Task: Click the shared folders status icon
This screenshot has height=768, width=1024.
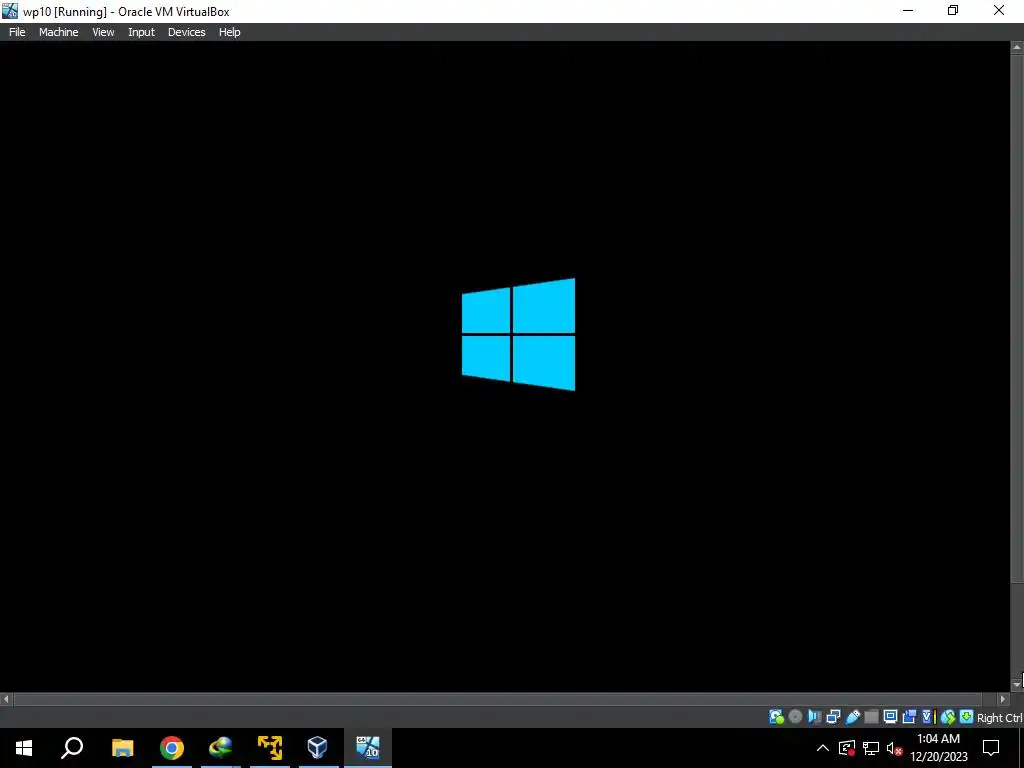Action: (871, 717)
